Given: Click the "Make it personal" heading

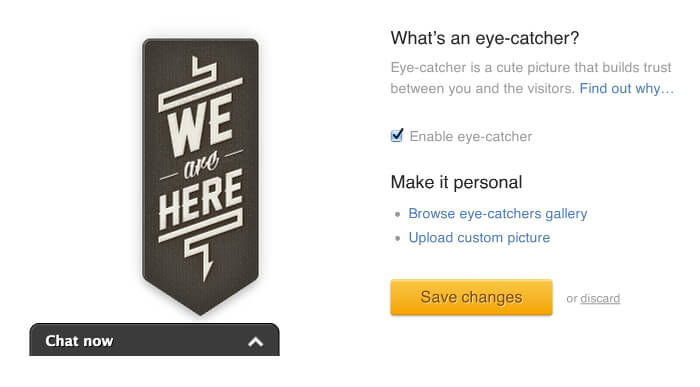Looking at the screenshot, I should pos(456,183).
